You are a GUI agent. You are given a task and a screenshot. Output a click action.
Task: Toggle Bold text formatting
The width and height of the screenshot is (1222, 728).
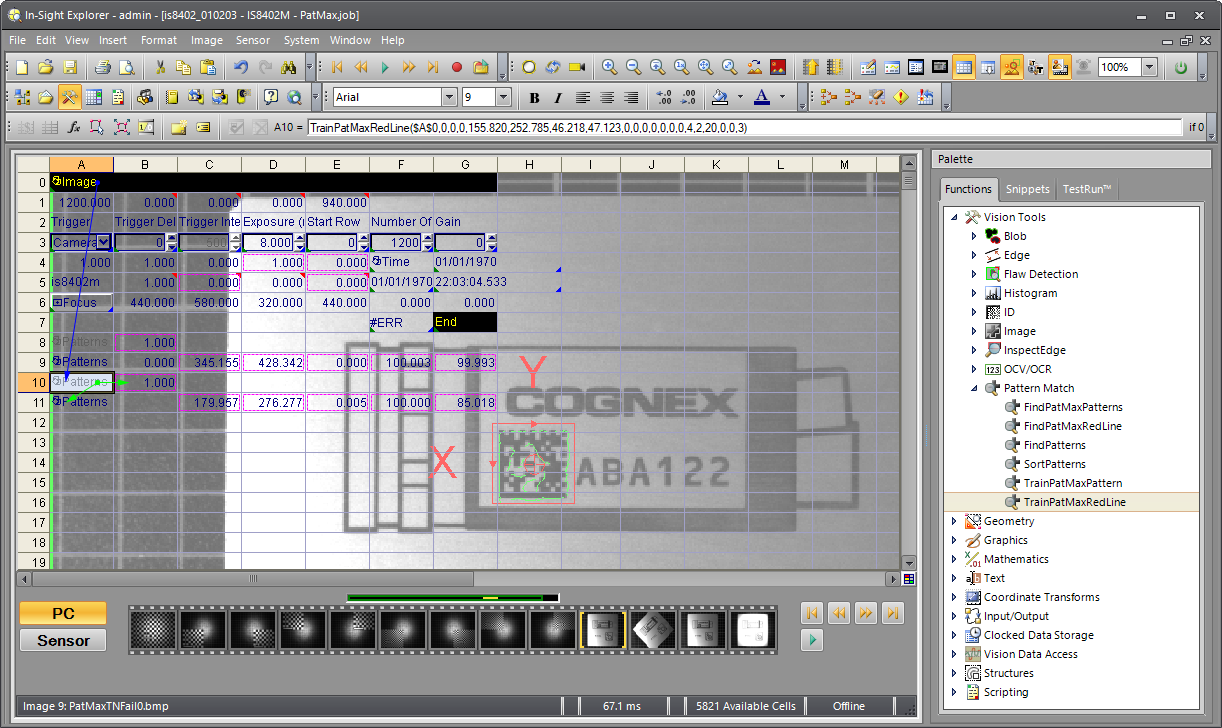click(x=534, y=98)
